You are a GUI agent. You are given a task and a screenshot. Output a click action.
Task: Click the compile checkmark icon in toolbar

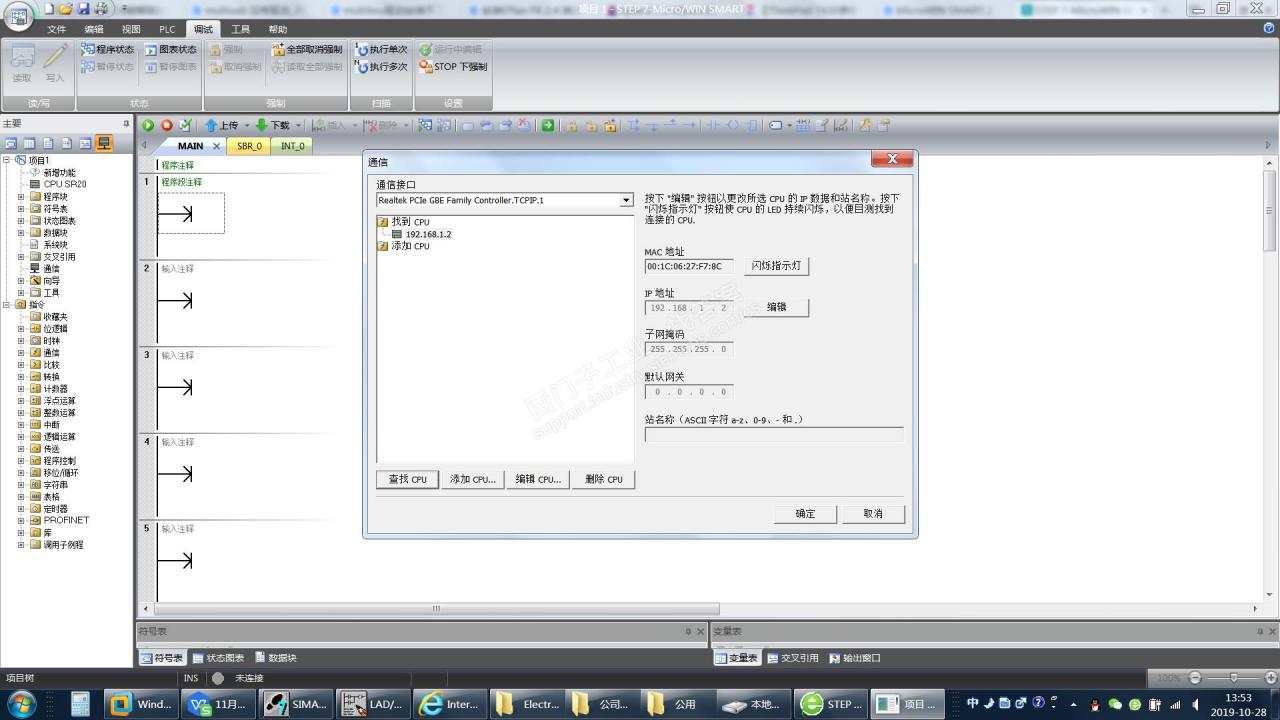[185, 125]
